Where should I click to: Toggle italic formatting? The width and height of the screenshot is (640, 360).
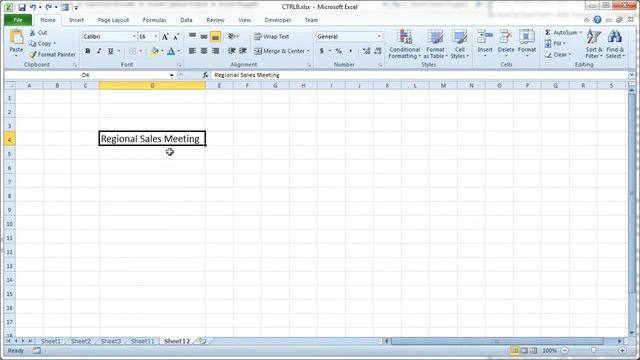99,51
